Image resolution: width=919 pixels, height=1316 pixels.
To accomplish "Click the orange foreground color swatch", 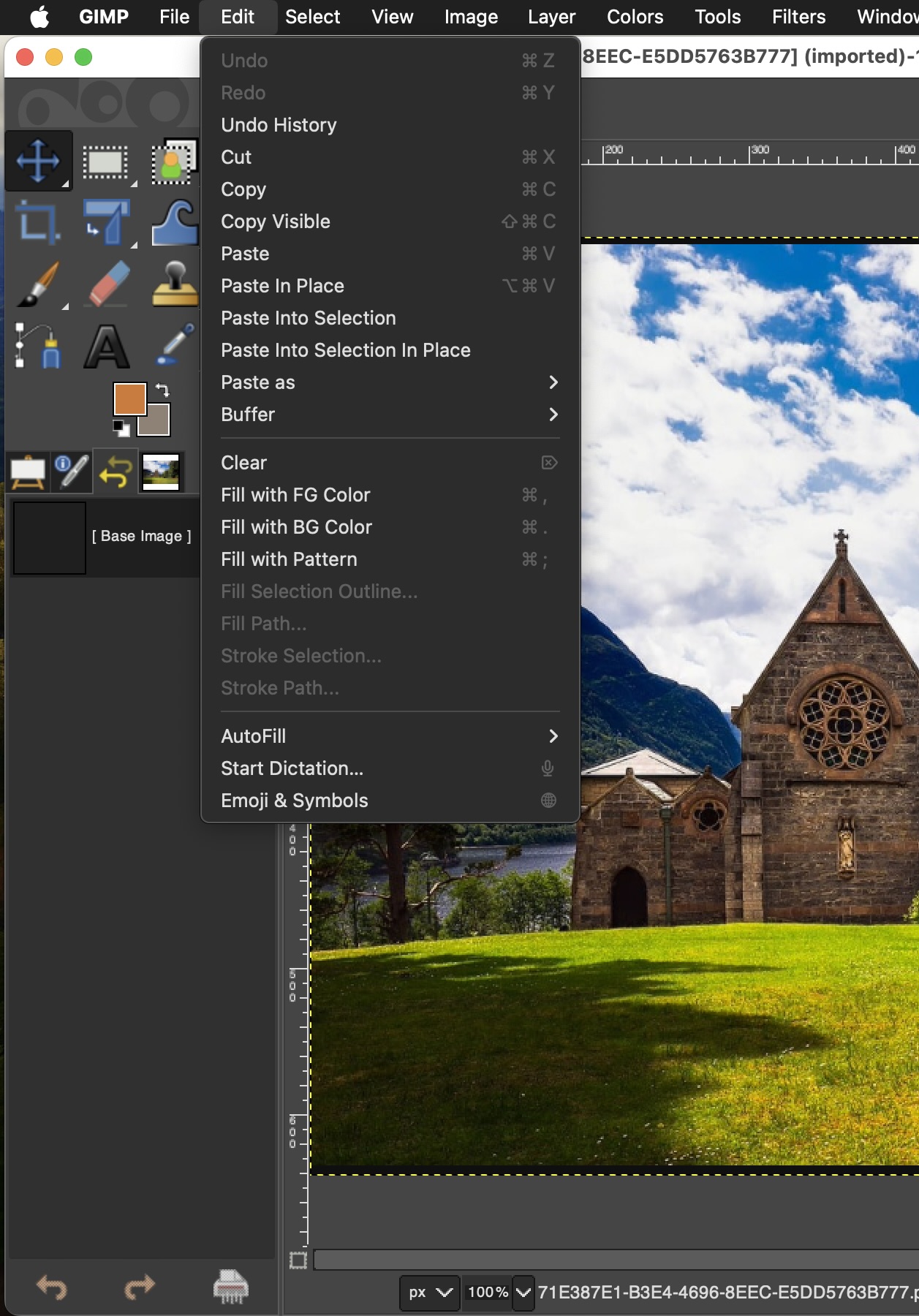I will 129,399.
